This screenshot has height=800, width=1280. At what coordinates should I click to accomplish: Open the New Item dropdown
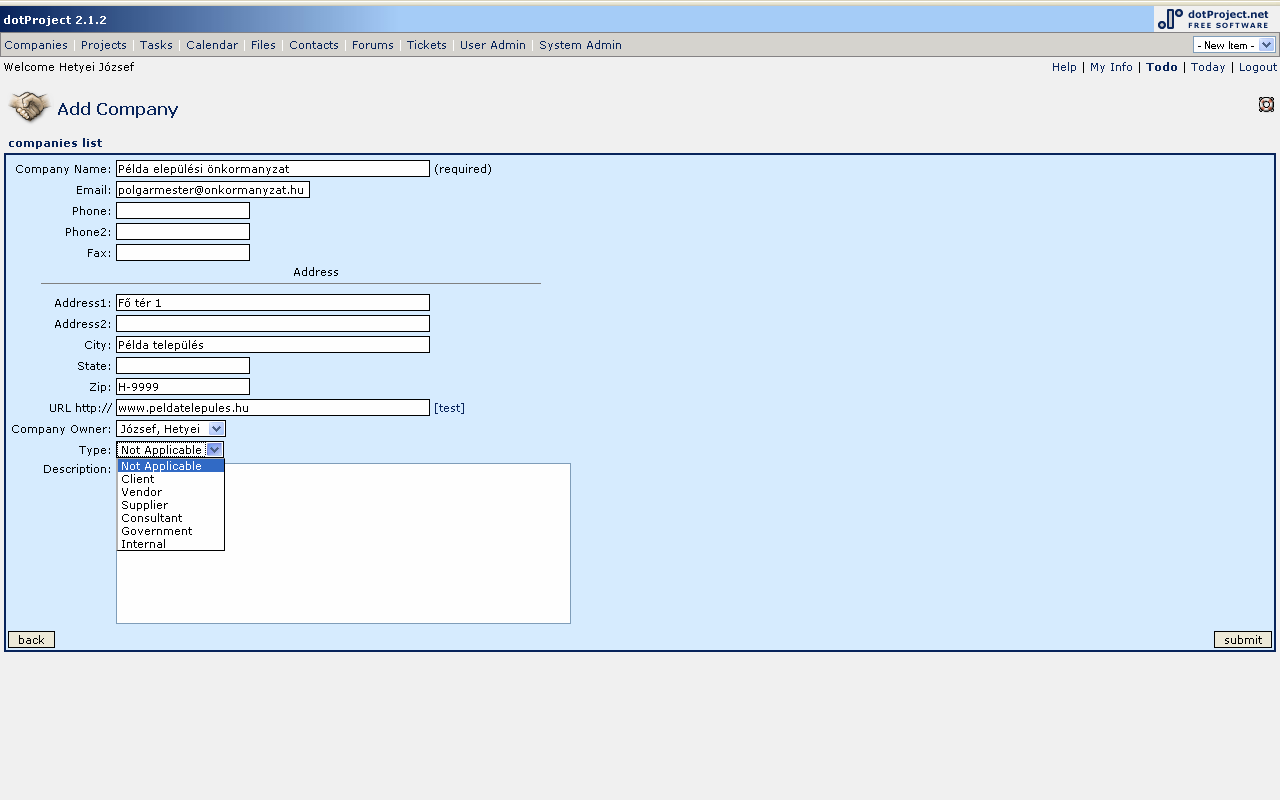1234,45
